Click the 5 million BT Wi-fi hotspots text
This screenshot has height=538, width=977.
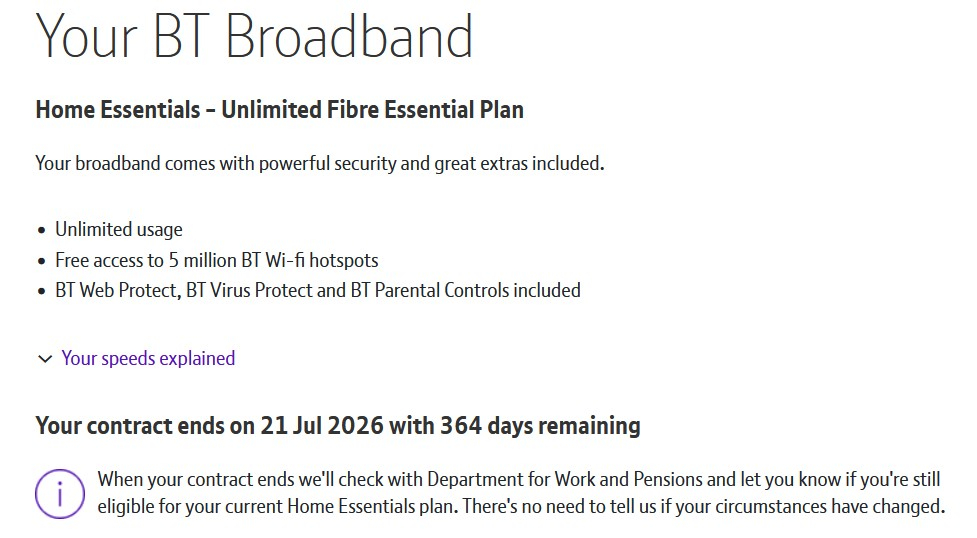[x=274, y=260]
